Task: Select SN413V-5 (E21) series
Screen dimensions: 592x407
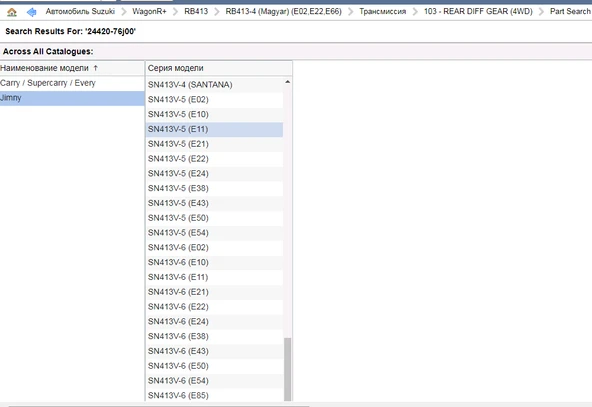Action: pos(214,144)
